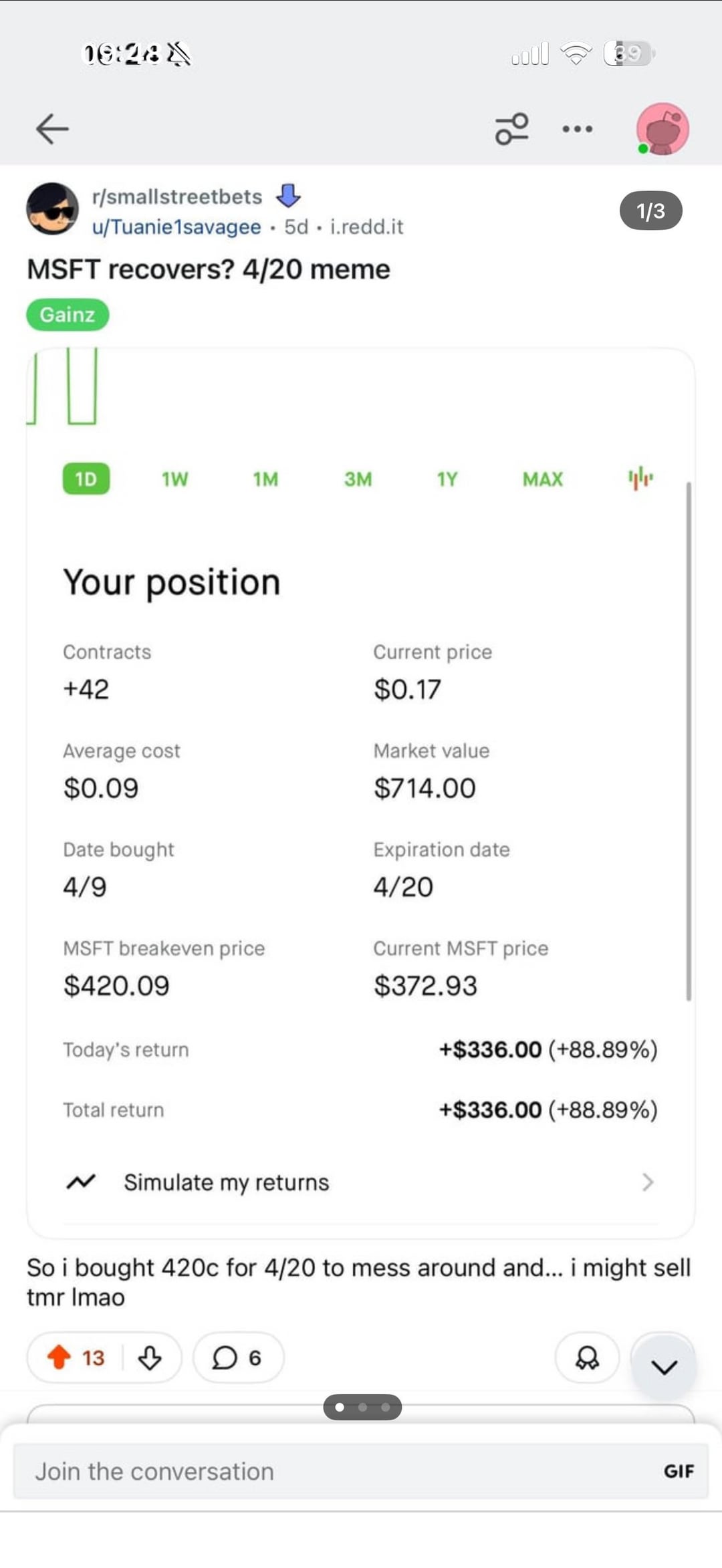Image resolution: width=722 pixels, height=1568 pixels.
Task: Switch chart to MAX range
Action: point(542,479)
